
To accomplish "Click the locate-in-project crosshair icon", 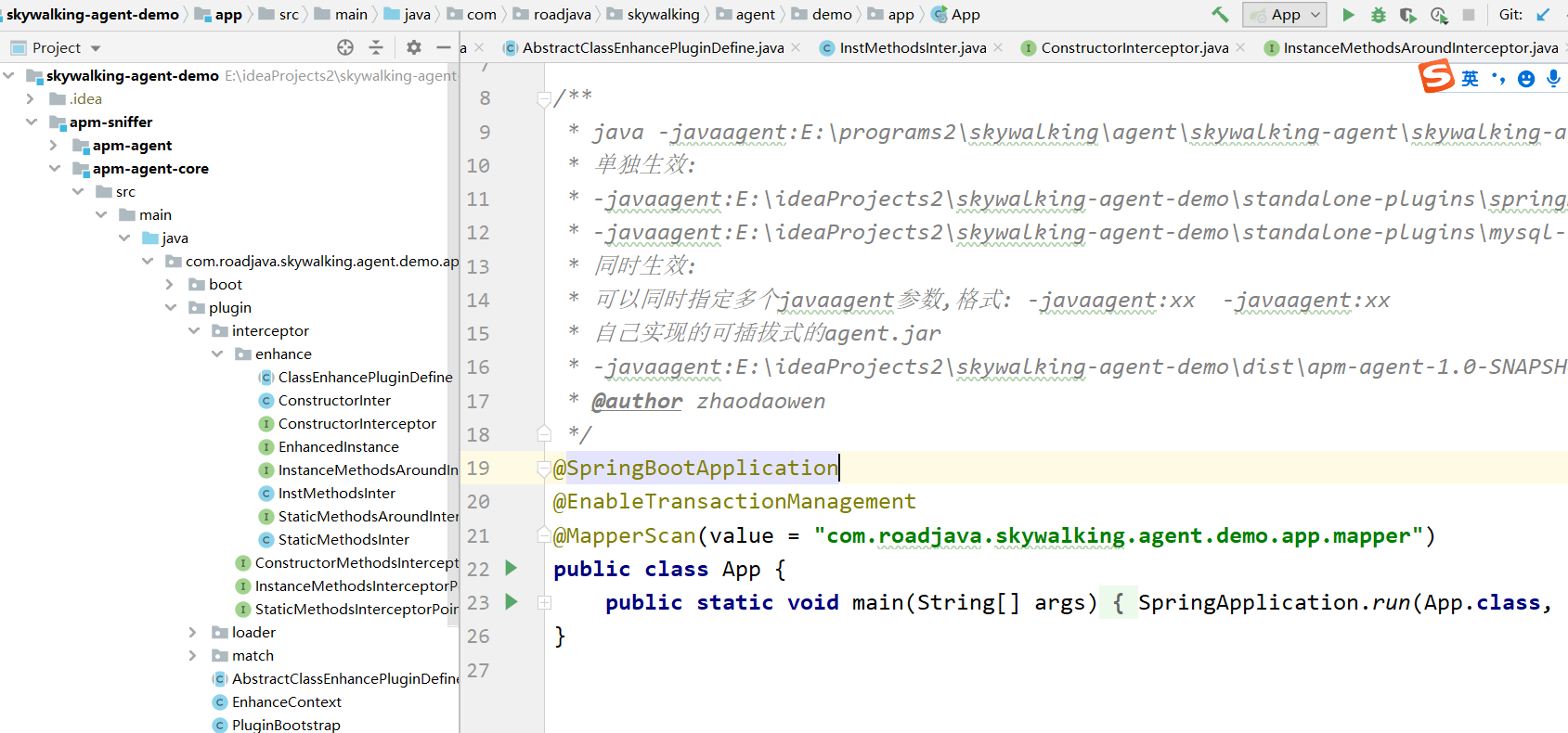I will click(345, 47).
